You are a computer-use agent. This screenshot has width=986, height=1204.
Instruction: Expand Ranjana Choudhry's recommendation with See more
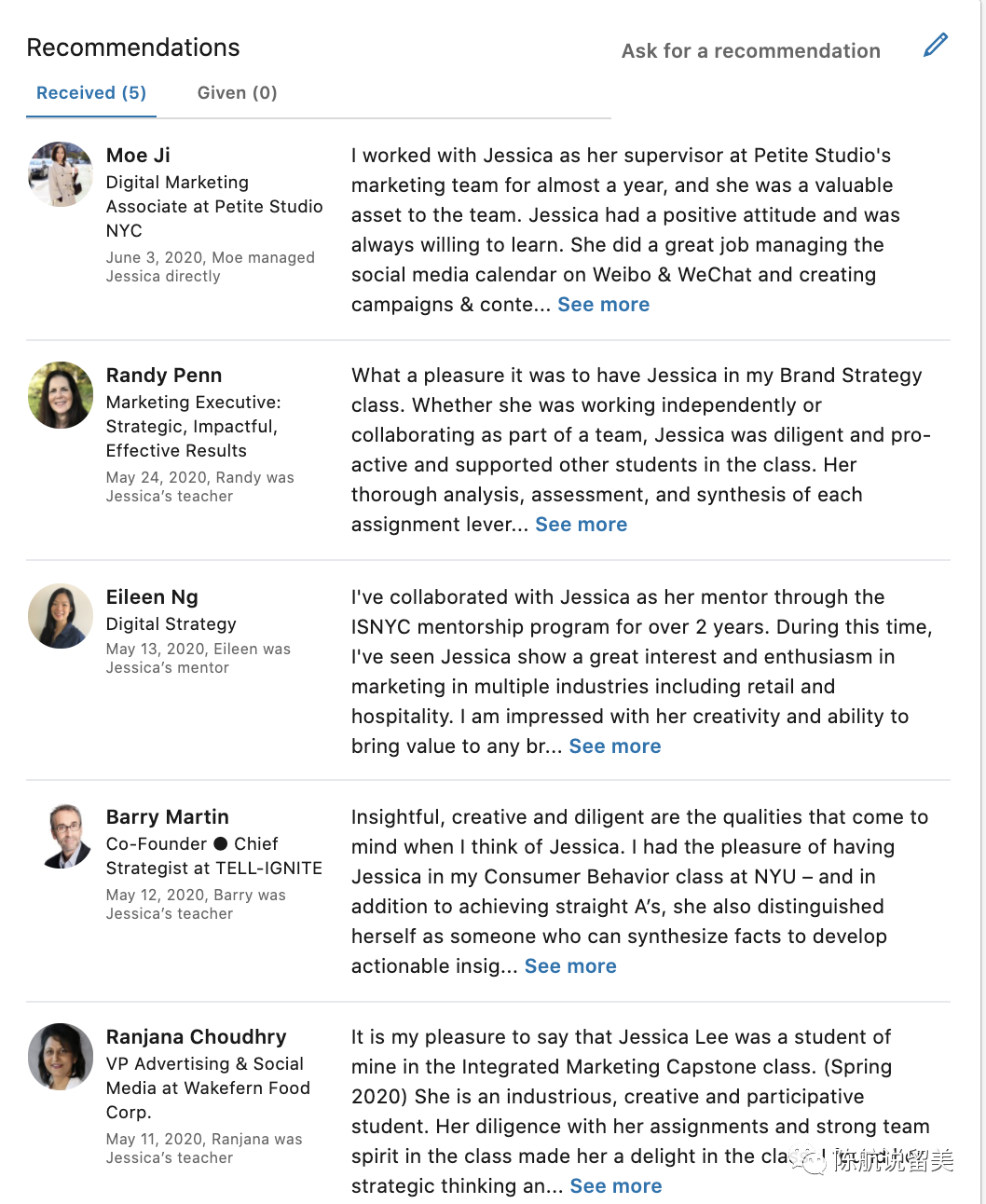click(616, 1186)
